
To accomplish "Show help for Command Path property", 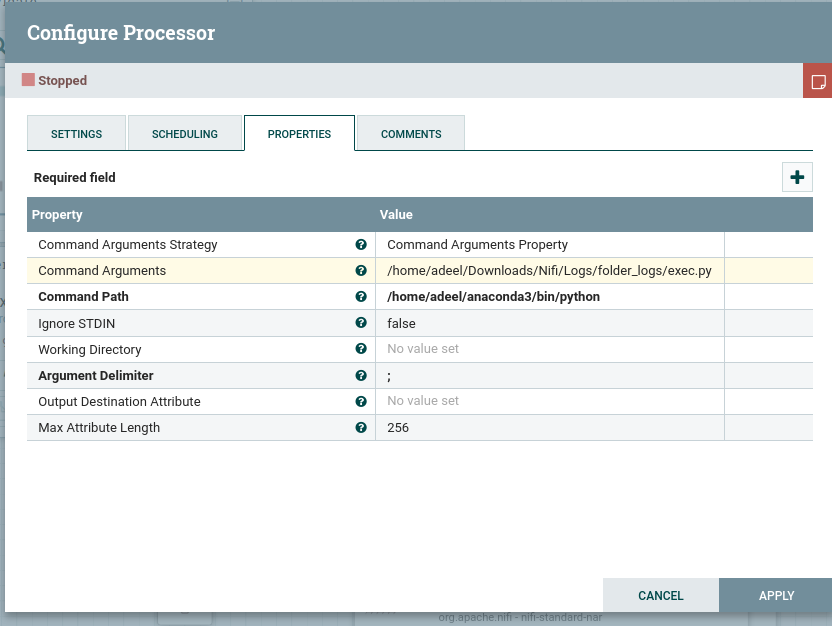I will 361,297.
